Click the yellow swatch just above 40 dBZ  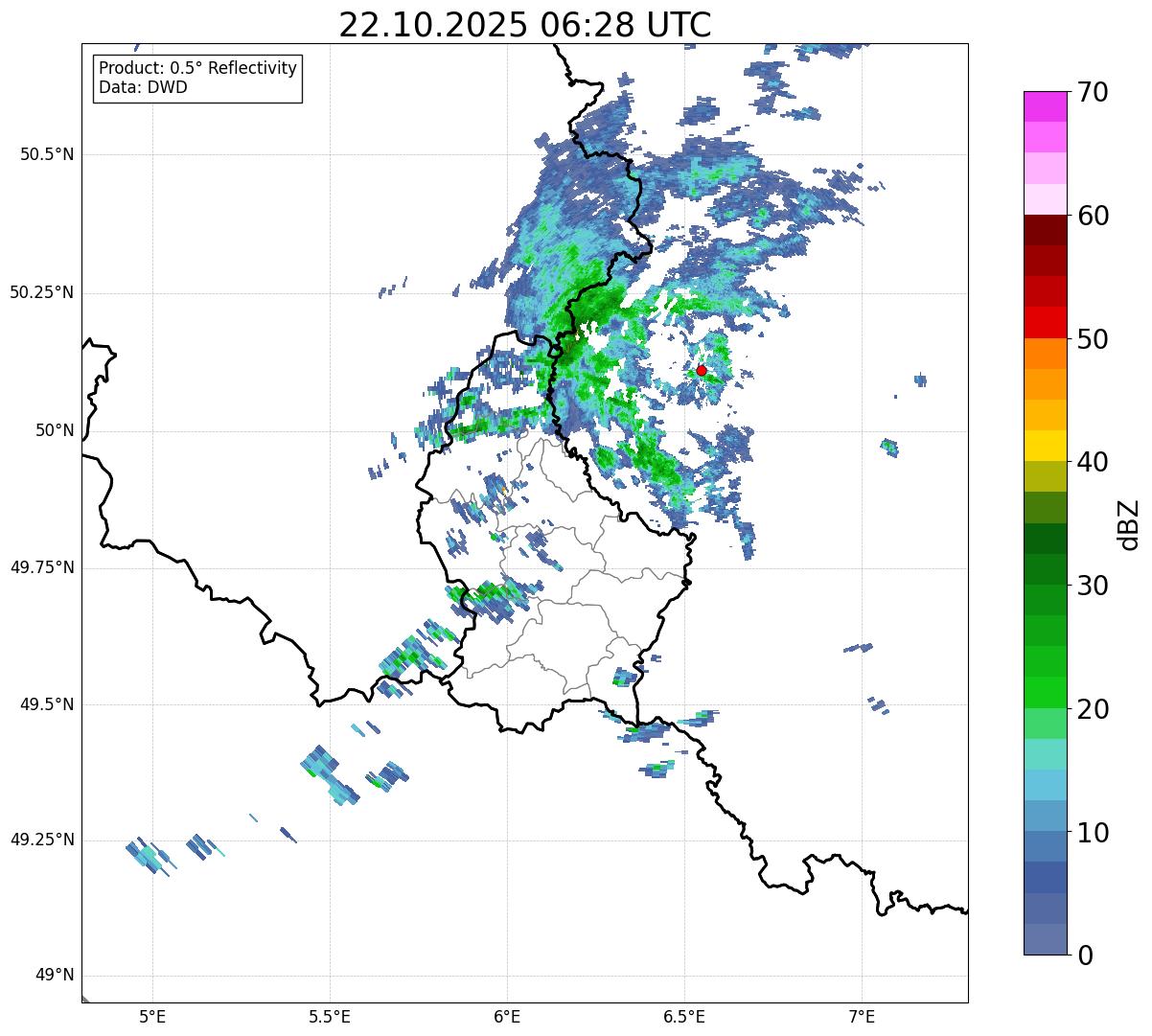coord(1045,446)
